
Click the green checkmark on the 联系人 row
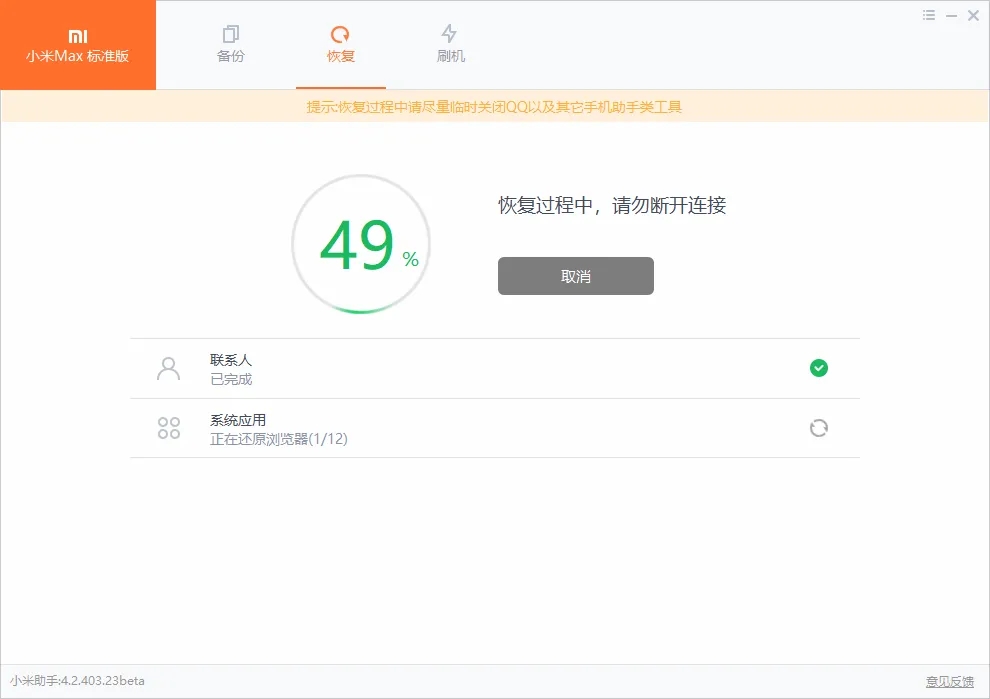(x=819, y=368)
